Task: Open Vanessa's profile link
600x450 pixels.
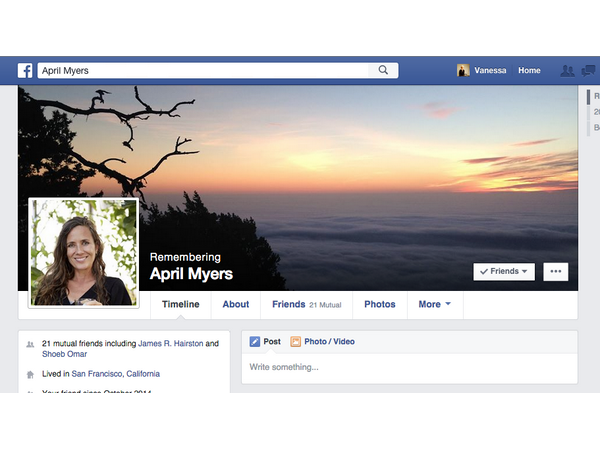Action: [490, 70]
